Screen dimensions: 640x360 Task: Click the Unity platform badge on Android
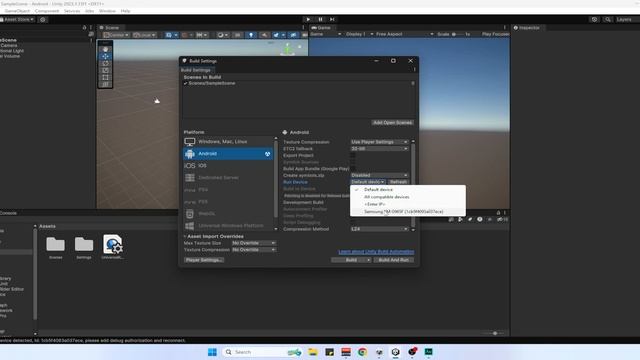pyautogui.click(x=267, y=154)
